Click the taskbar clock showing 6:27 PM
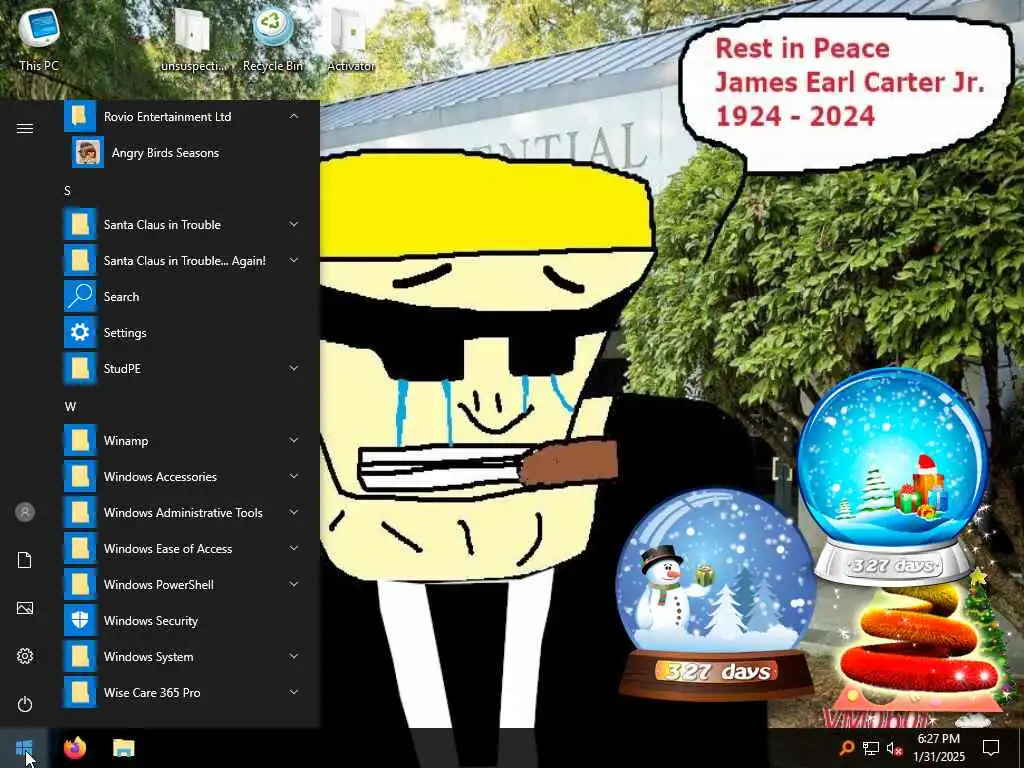1024x768 pixels. [938, 748]
